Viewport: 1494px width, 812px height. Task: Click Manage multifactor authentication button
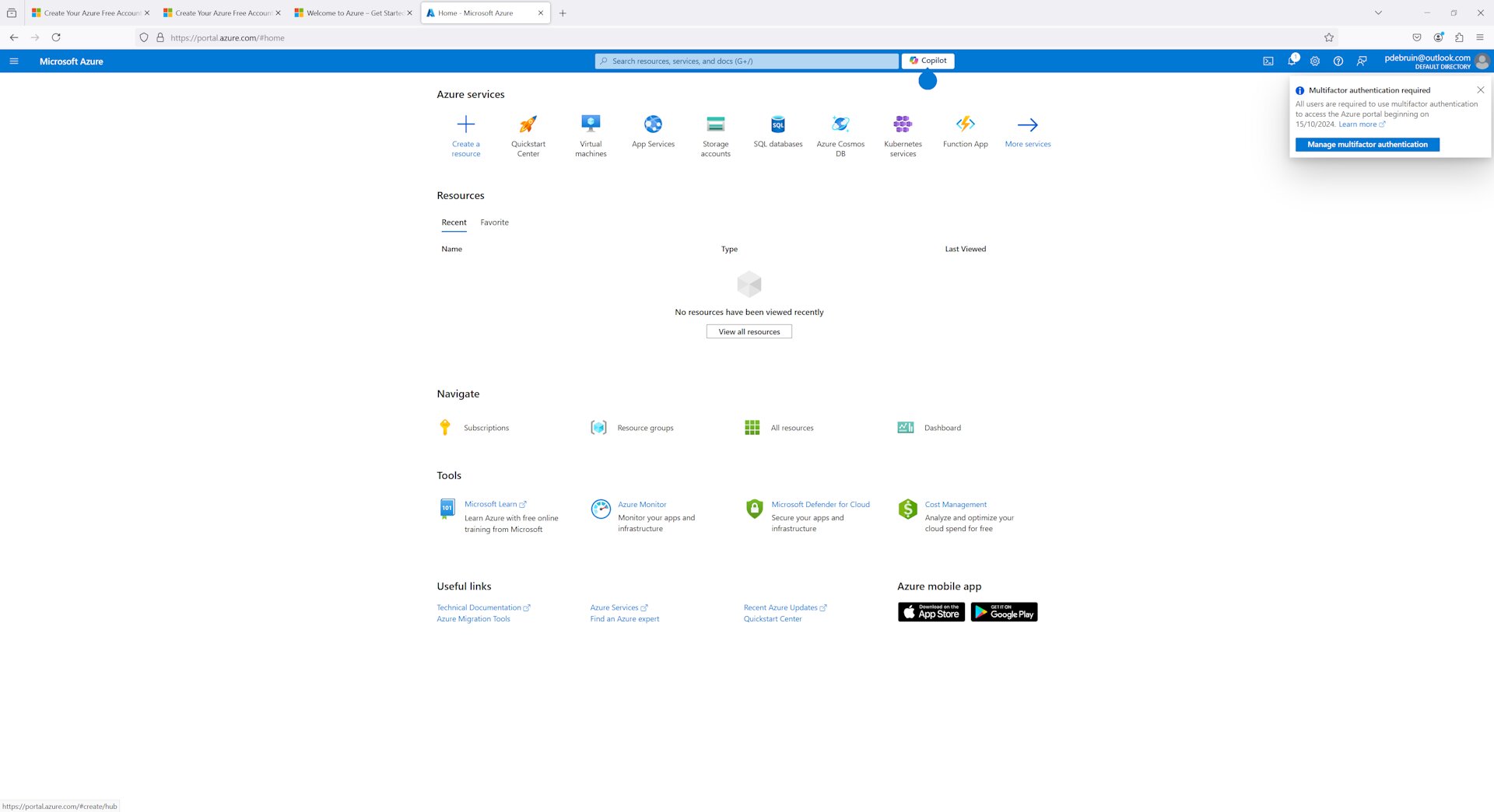[x=1366, y=145]
